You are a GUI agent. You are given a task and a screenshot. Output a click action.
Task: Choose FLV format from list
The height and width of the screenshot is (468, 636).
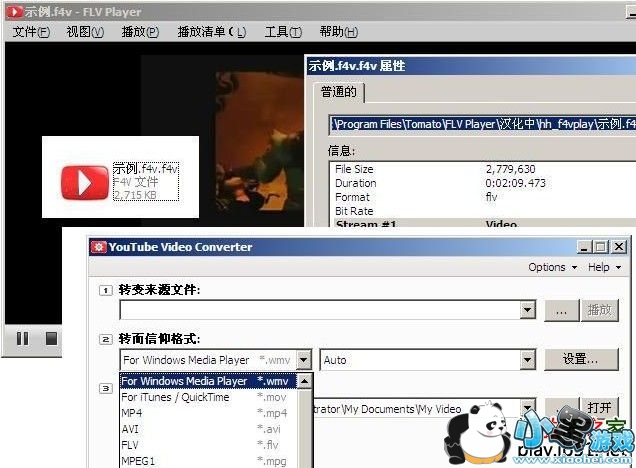[x=208, y=445]
